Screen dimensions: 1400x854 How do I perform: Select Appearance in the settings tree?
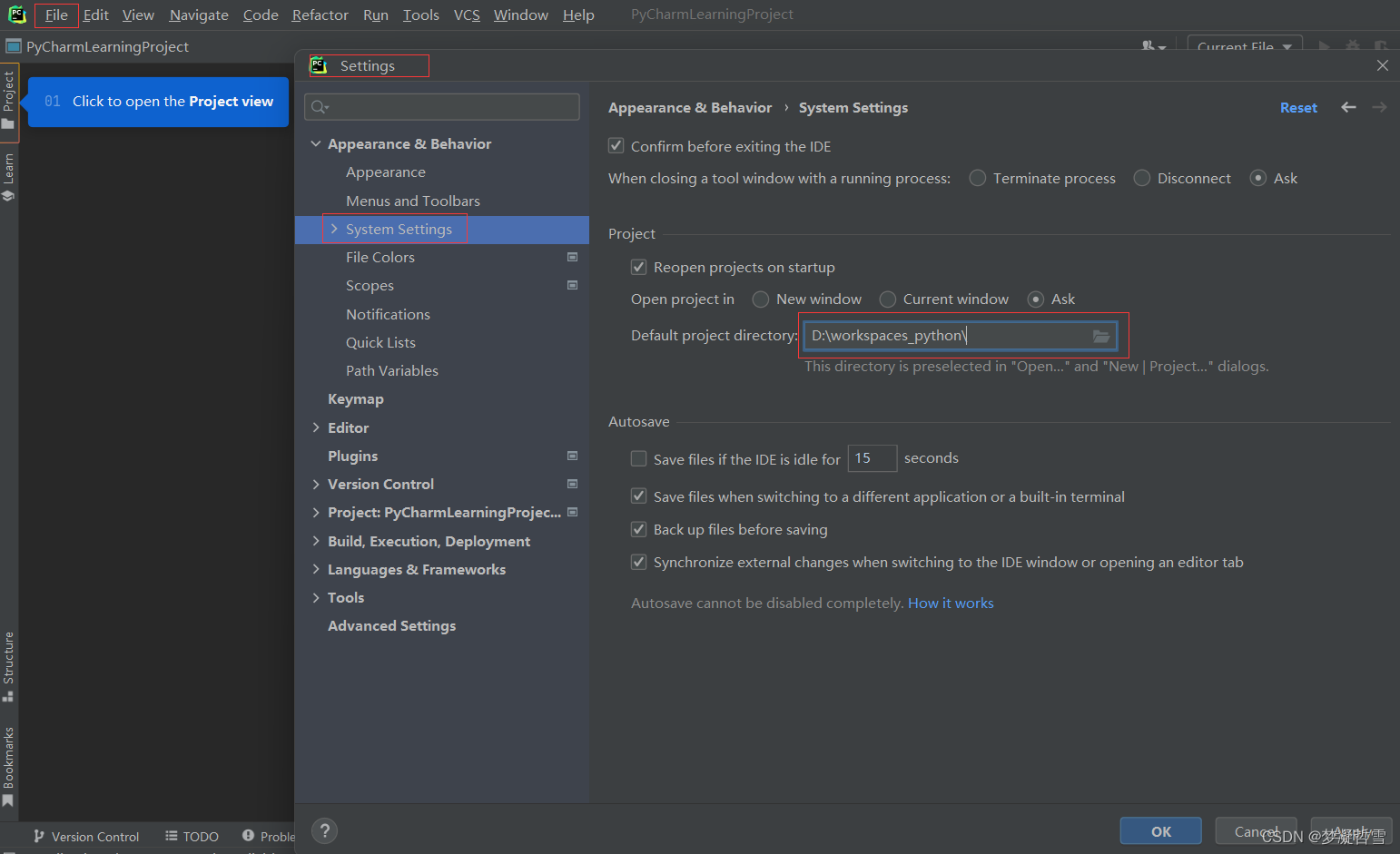coord(385,172)
